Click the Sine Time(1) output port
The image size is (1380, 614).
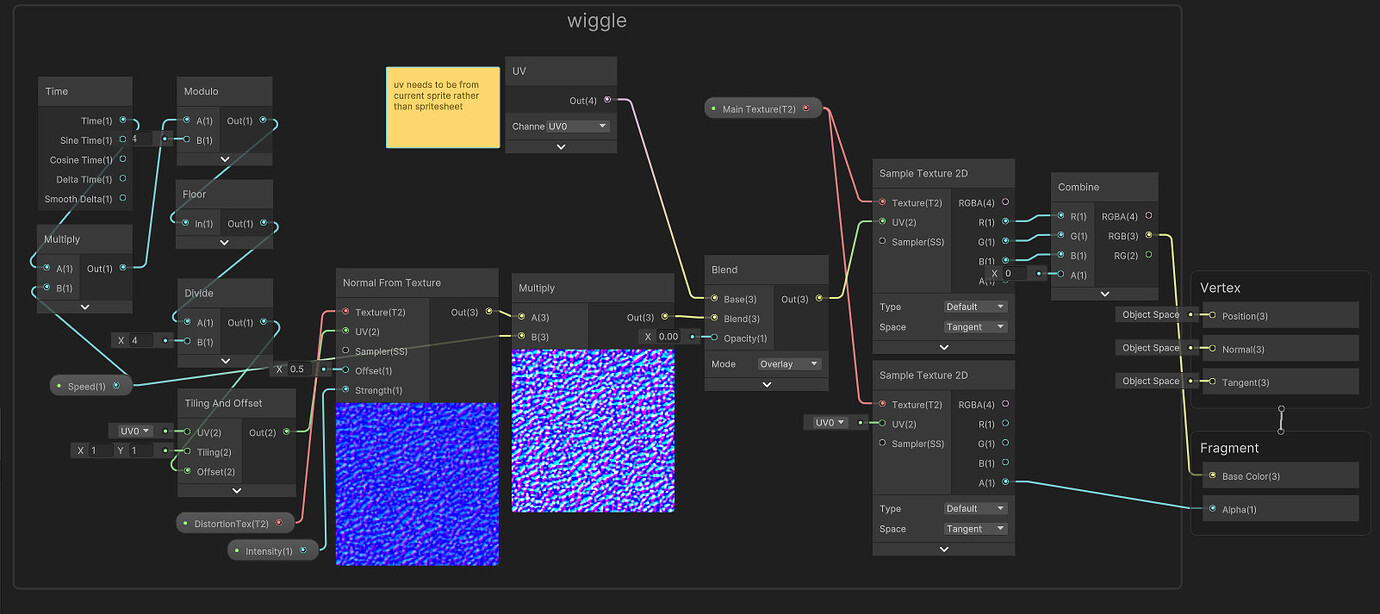pos(123,140)
